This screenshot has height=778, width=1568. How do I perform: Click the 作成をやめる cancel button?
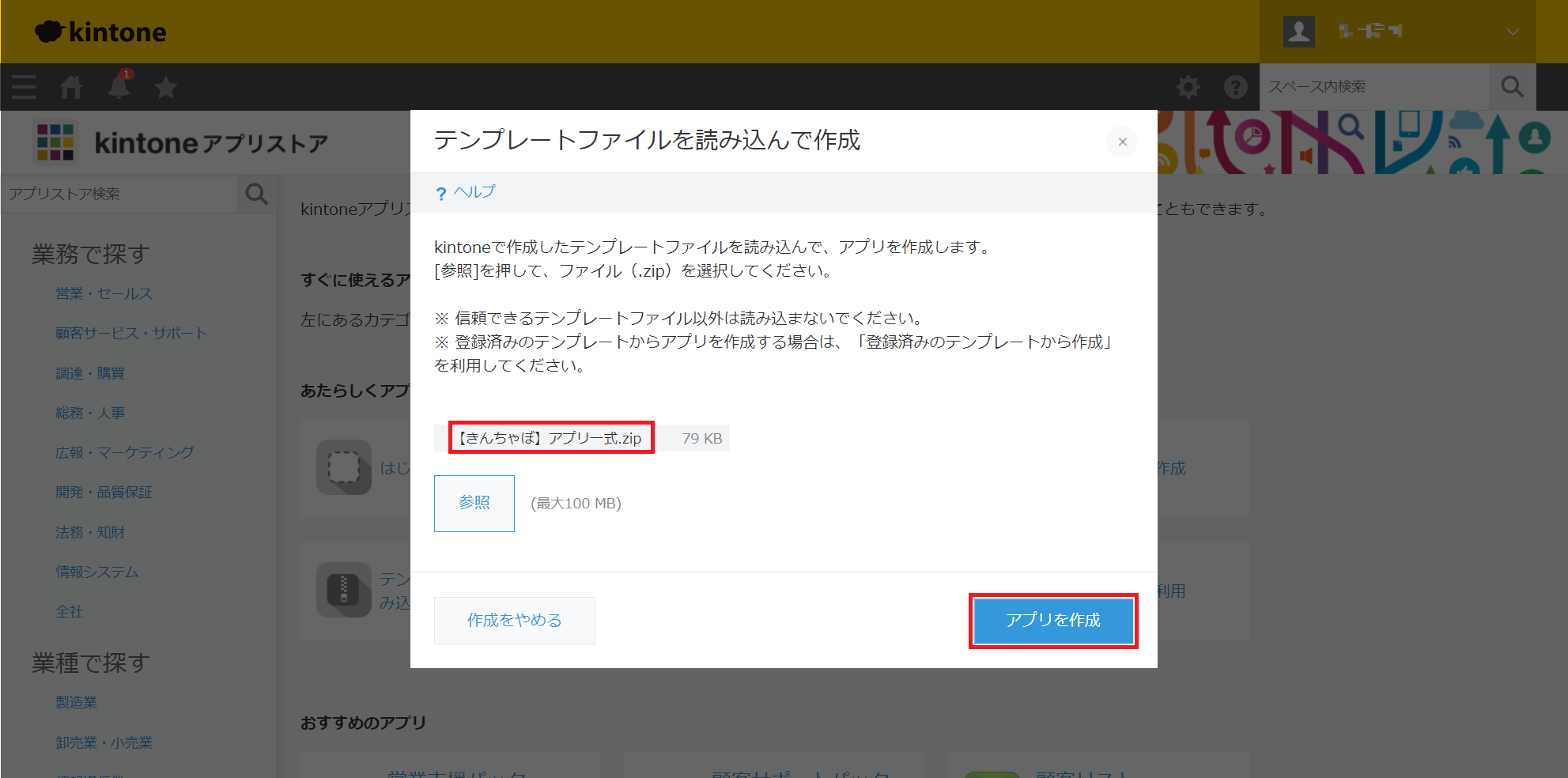click(514, 621)
